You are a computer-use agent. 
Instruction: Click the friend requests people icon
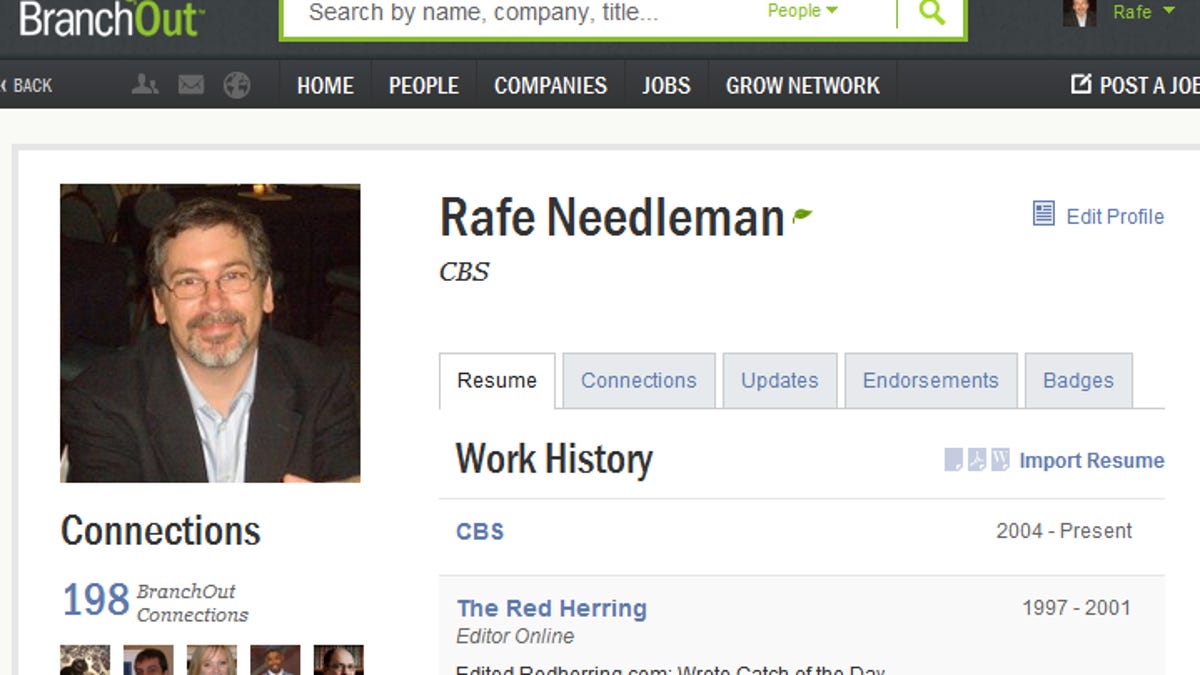click(x=145, y=85)
